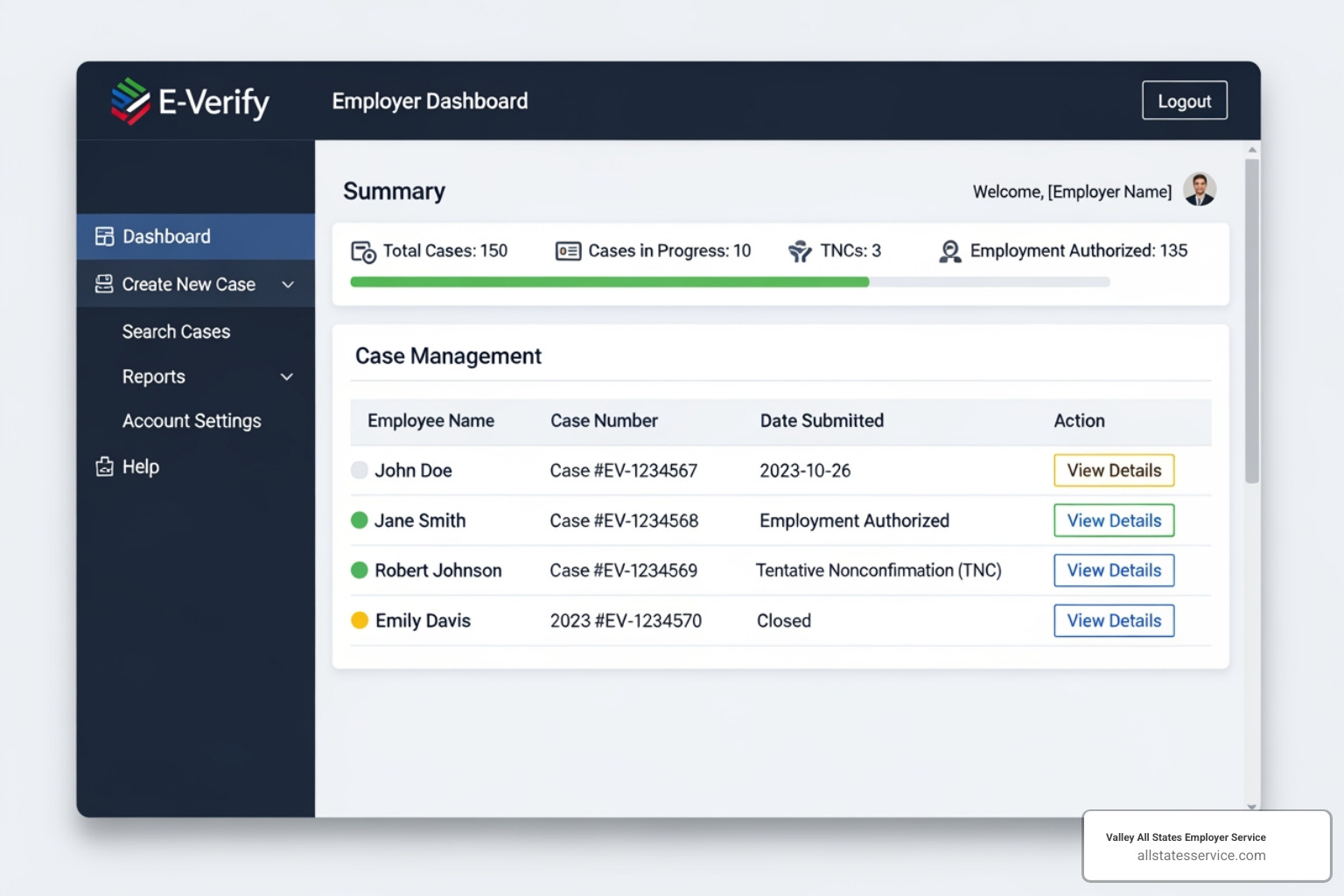This screenshot has height=896, width=1344.
Task: View details for Robert Johnson's case
Action: coord(1114,570)
